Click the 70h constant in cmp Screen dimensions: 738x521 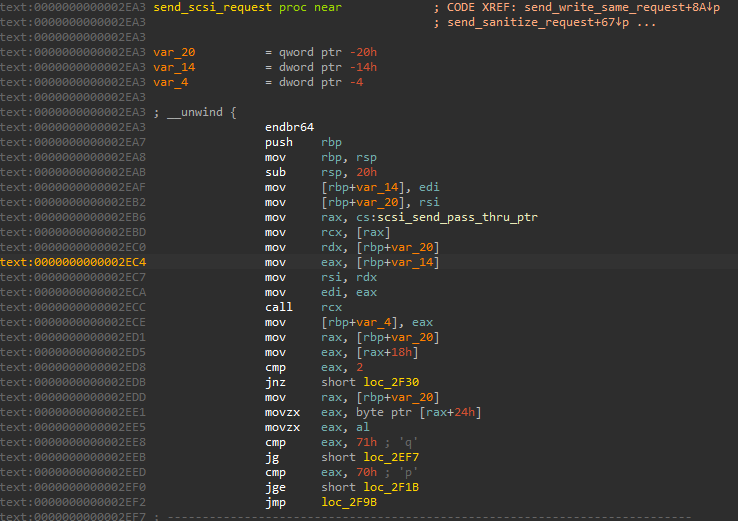coord(366,473)
